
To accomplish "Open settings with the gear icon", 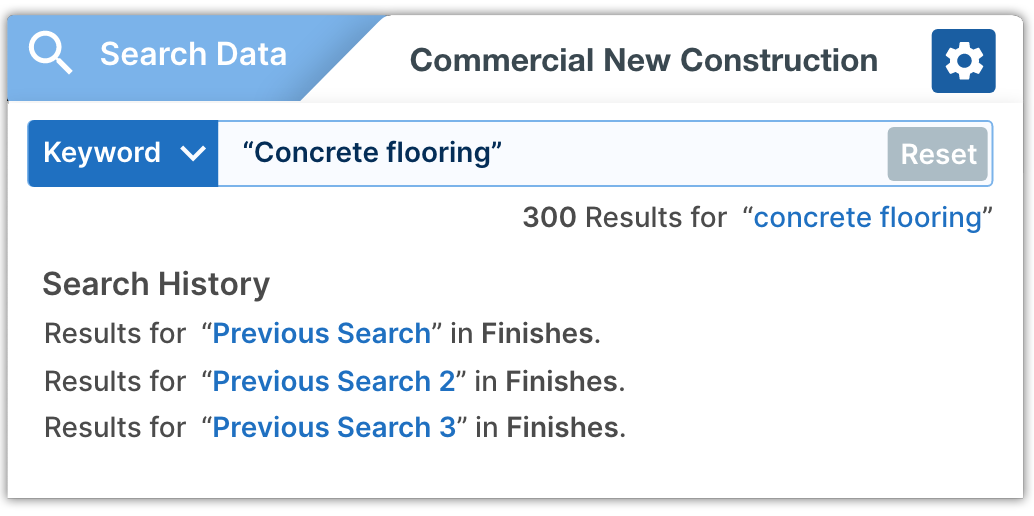I will click(x=963, y=61).
